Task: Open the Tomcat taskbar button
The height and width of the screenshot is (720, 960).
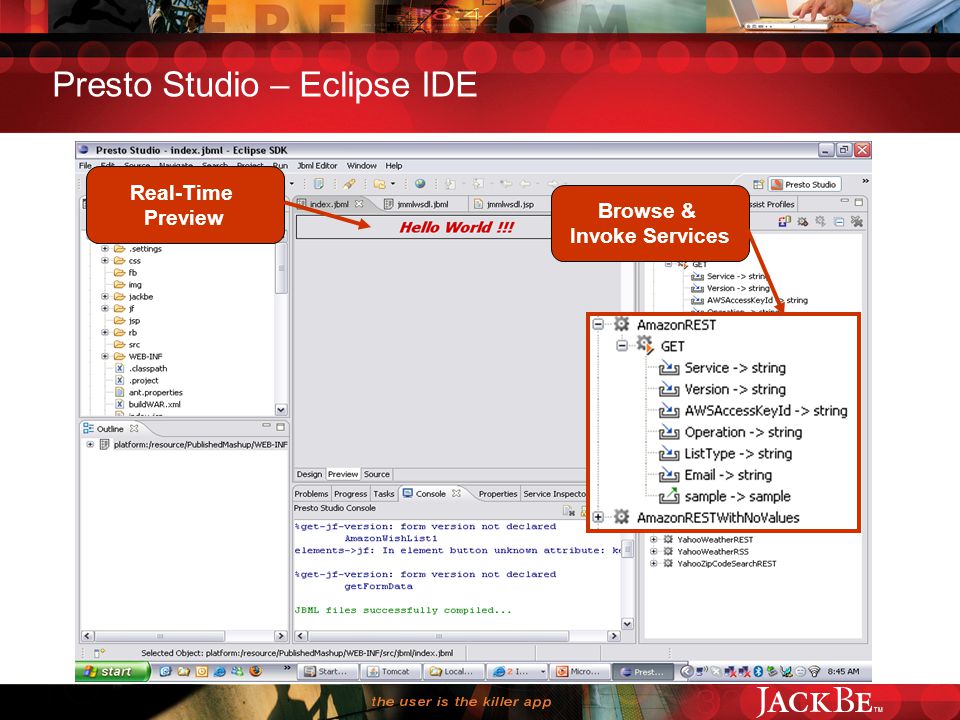Action: pyautogui.click(x=390, y=672)
